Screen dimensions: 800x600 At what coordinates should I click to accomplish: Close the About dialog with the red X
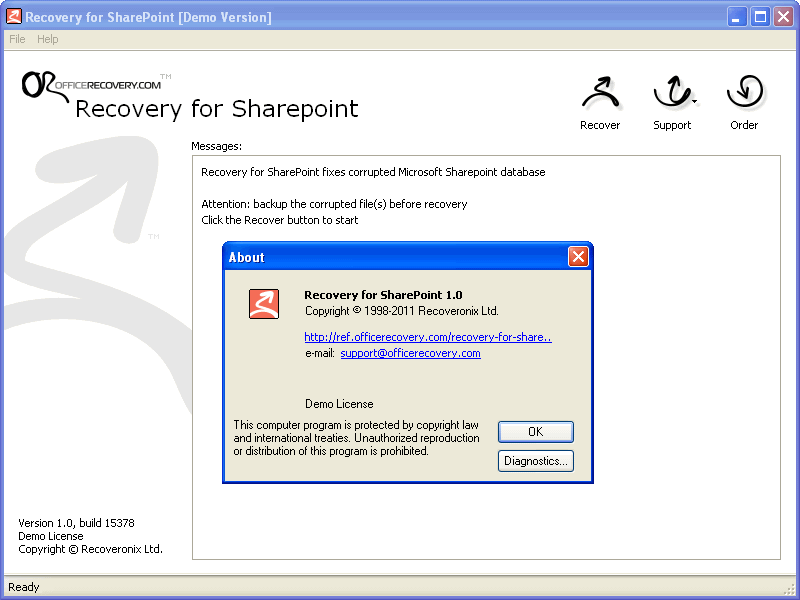pos(578,257)
